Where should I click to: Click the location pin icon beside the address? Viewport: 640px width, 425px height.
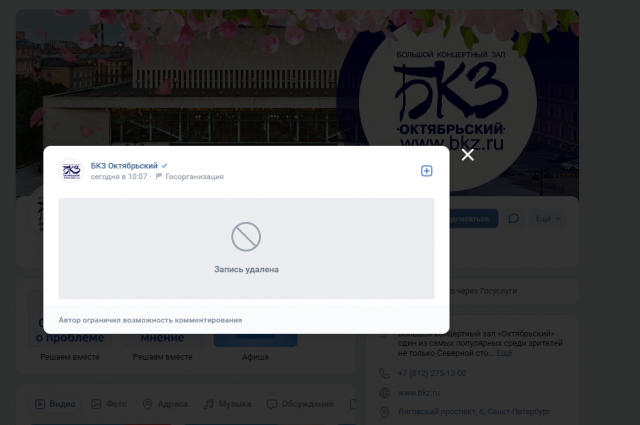click(384, 412)
